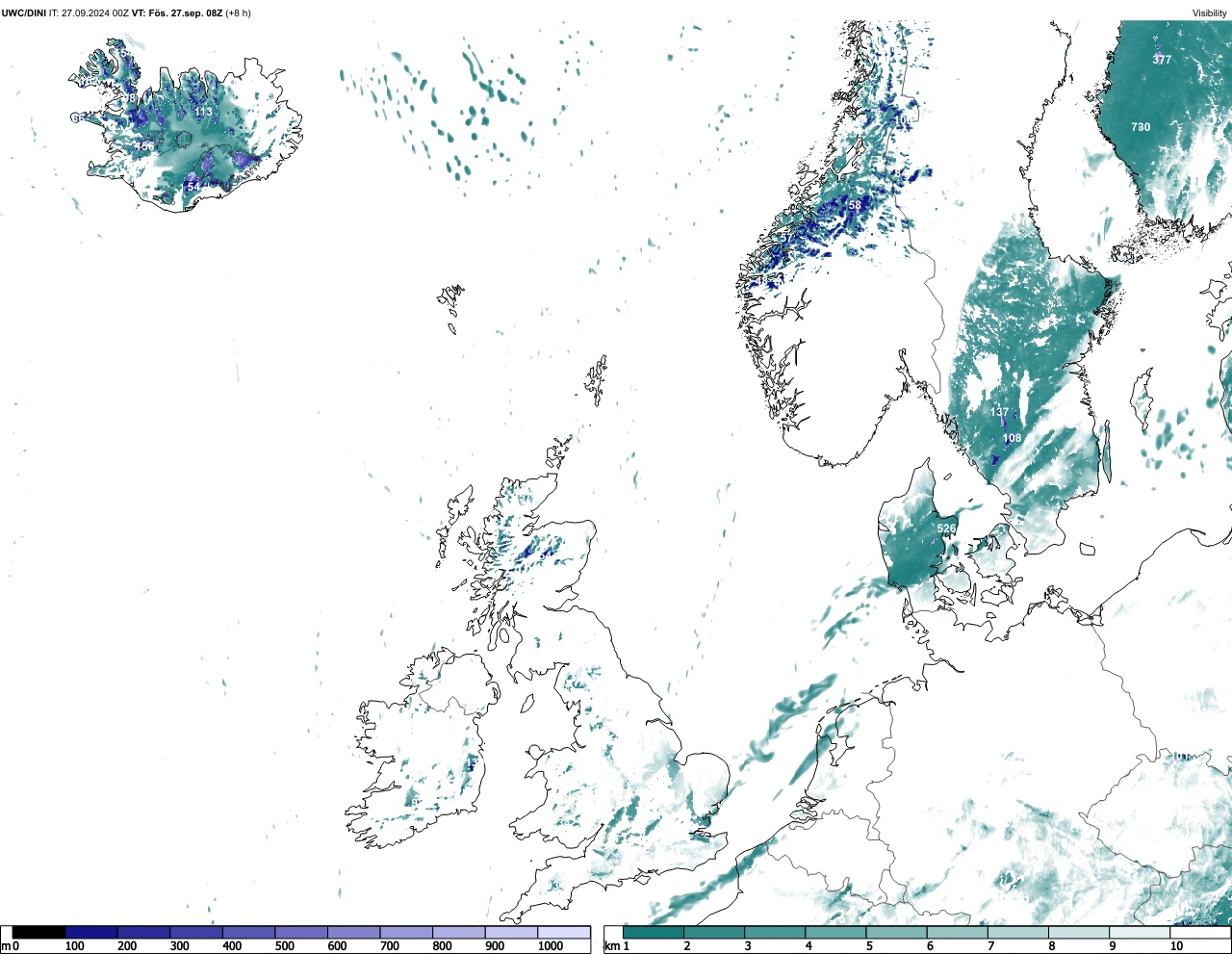
Task: Click the lightest swatch above 1000 m
Action: coord(564,932)
